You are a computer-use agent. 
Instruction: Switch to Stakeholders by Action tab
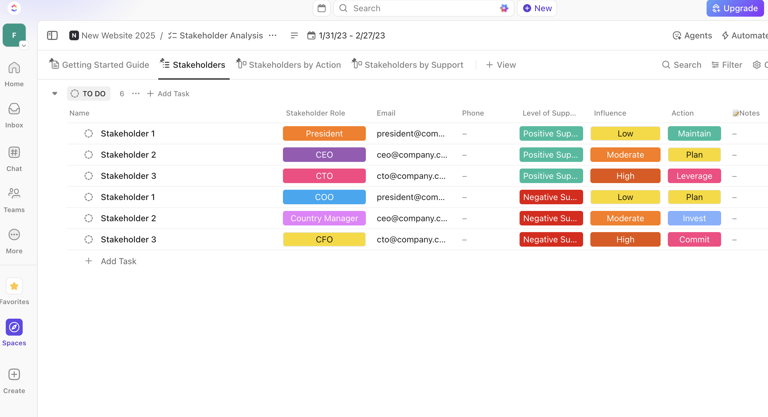[x=289, y=65]
